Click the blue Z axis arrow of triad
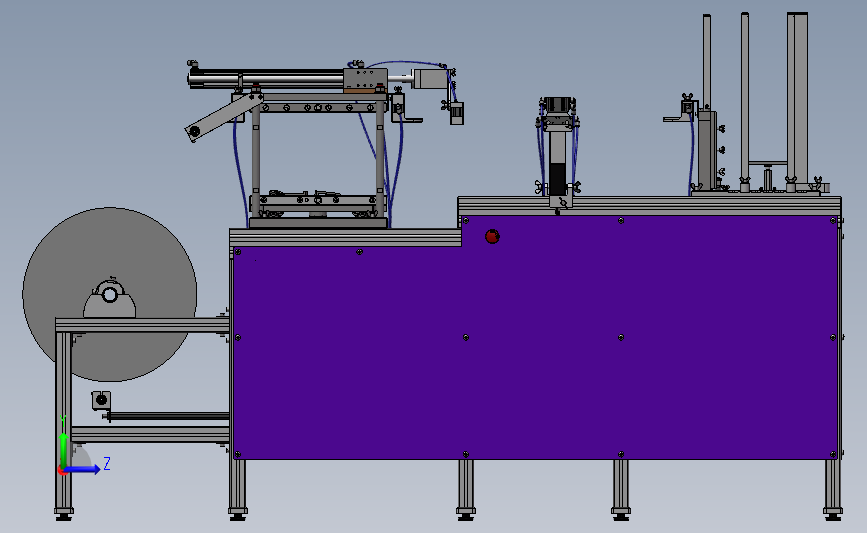Image resolution: width=867 pixels, height=533 pixels. tap(84, 469)
